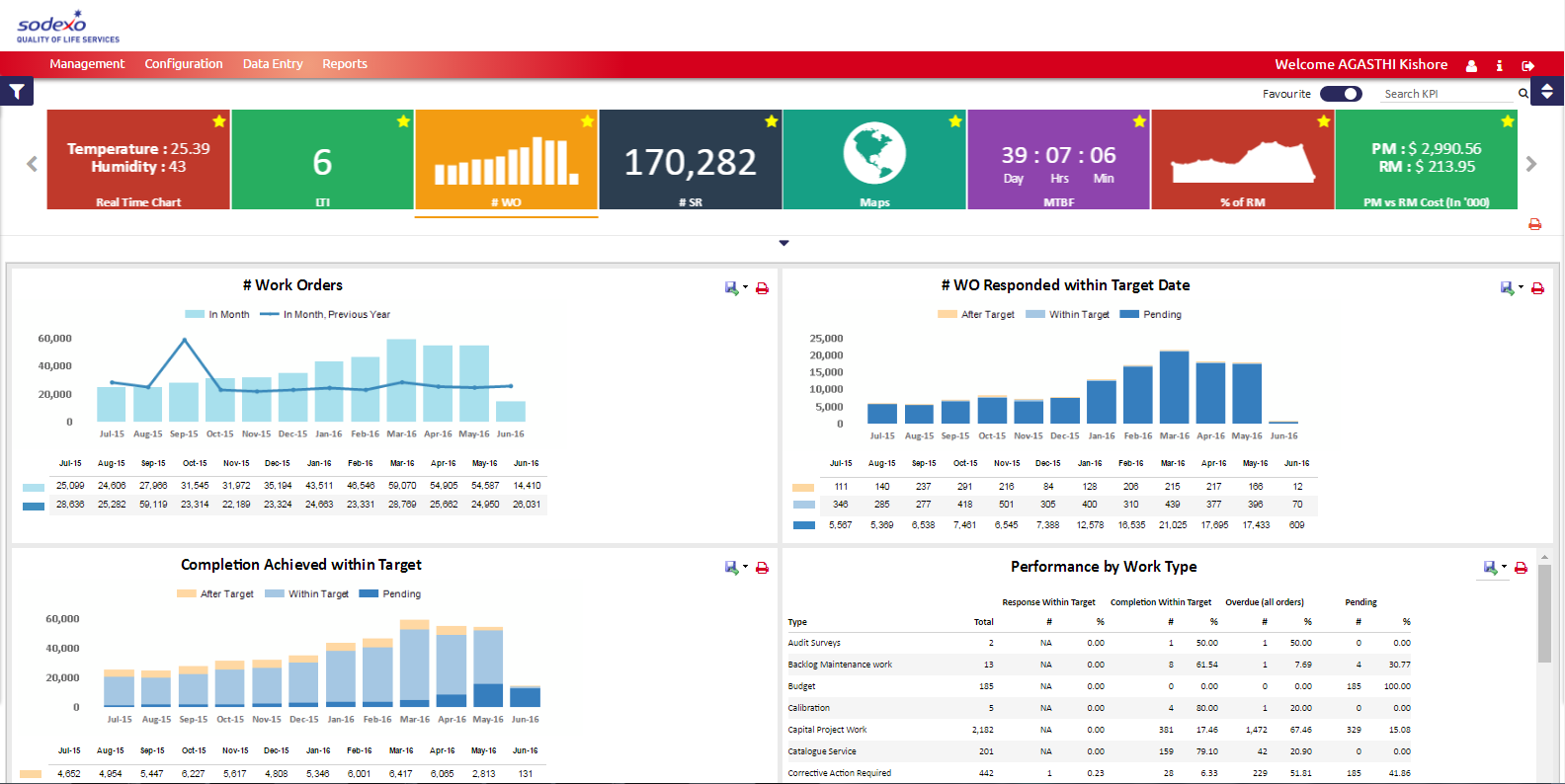
Task: Print the # Work Orders chart
Action: click(762, 288)
